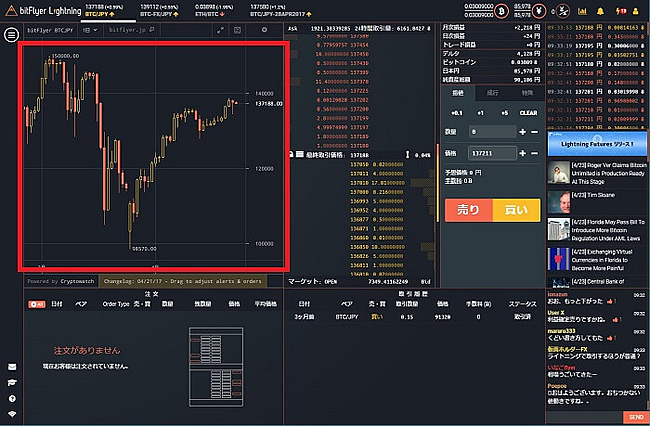650x426 pixels.
Task: Like maruro333's chat message
Action: [x=611, y=338]
